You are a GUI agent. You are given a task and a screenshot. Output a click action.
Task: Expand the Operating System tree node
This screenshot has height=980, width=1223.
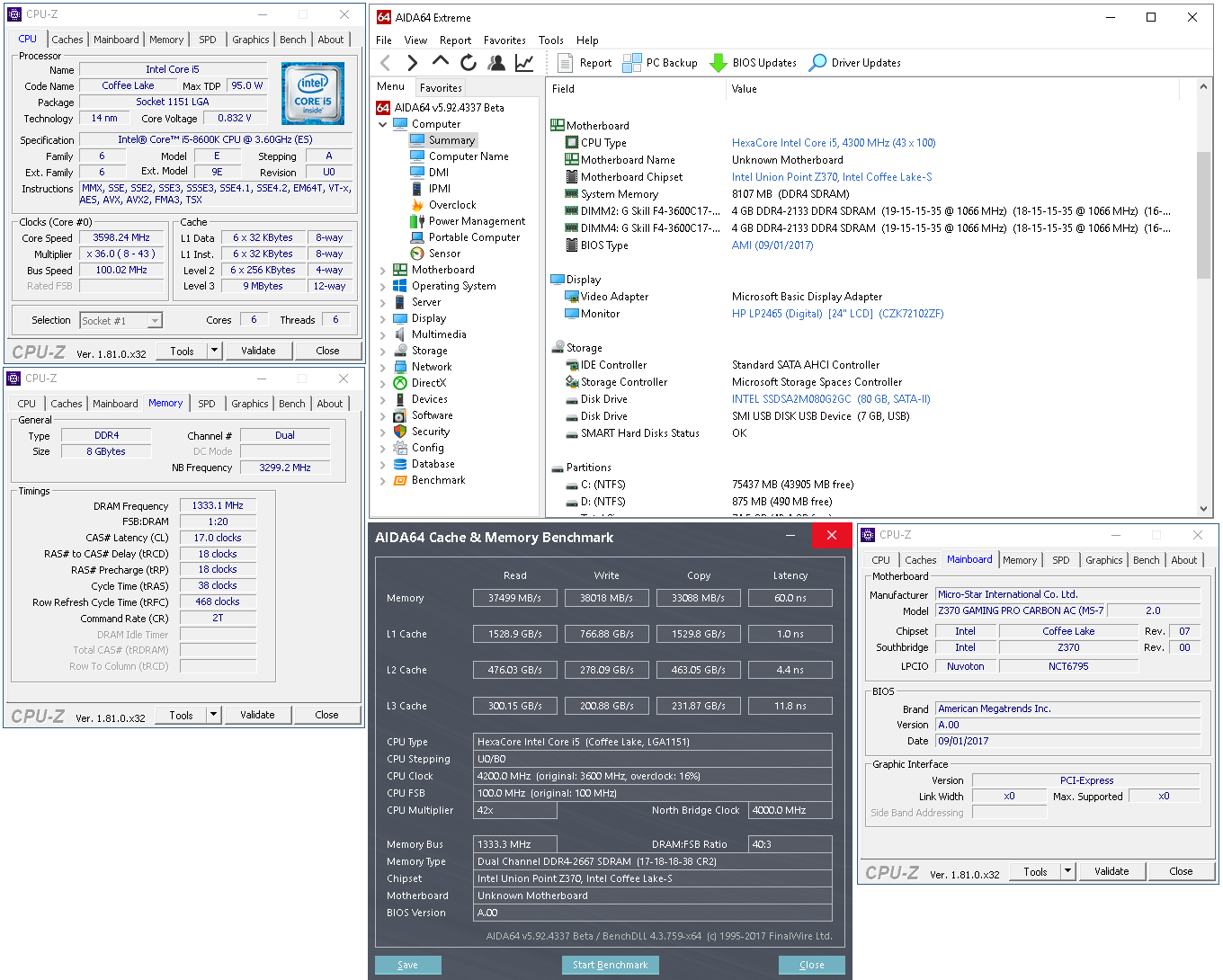[x=383, y=286]
